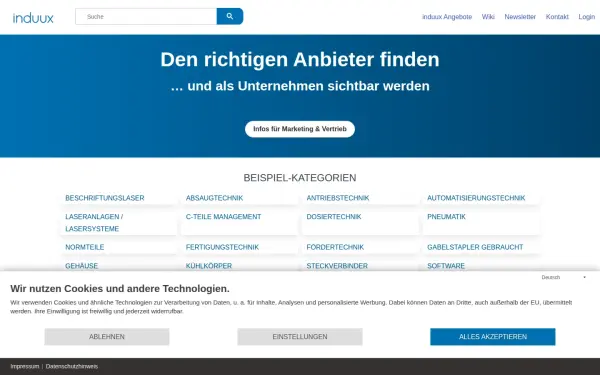Open the Normteile category

point(85,247)
